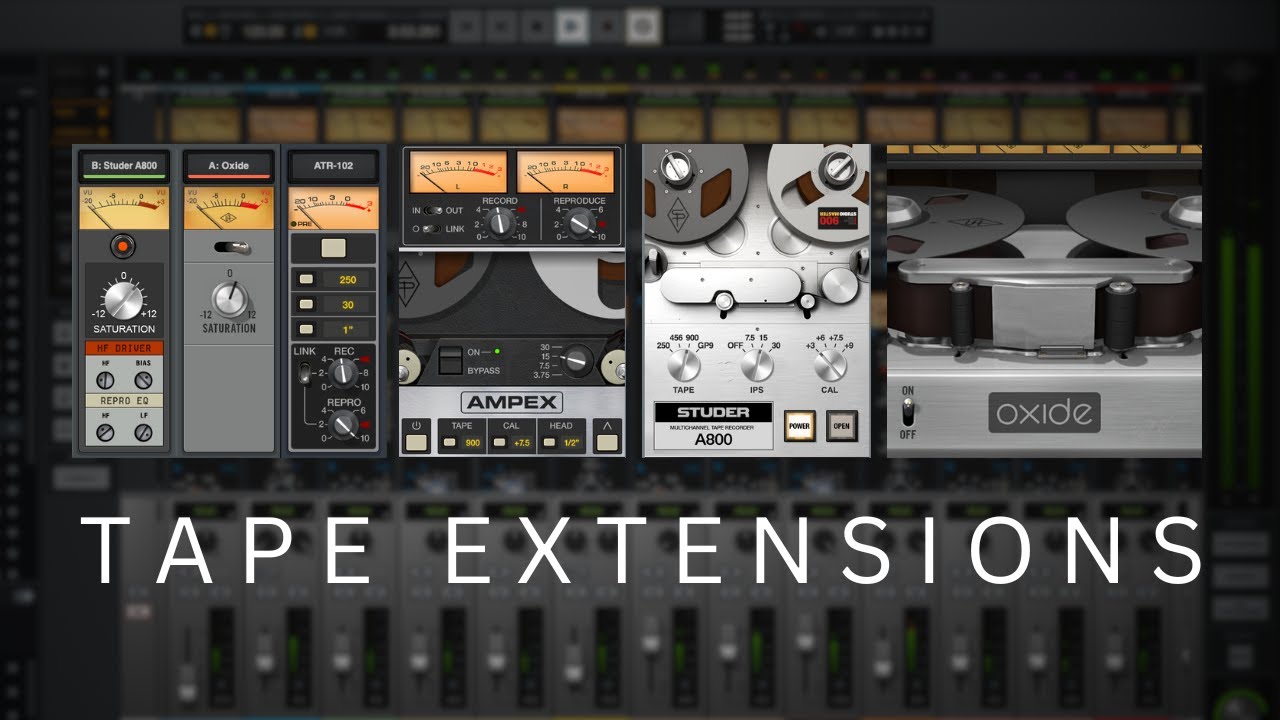
Task: Click the Studer IPS speed knob
Action: point(757,365)
